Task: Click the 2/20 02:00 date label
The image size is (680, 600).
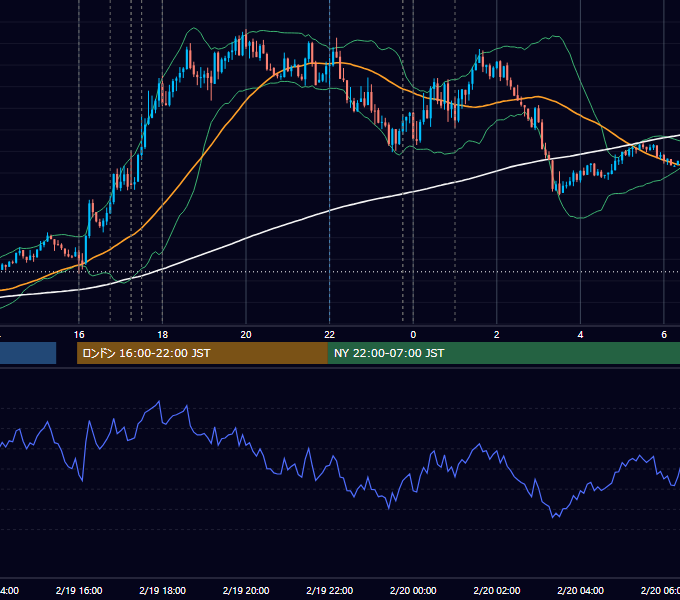Action: [x=497, y=590]
